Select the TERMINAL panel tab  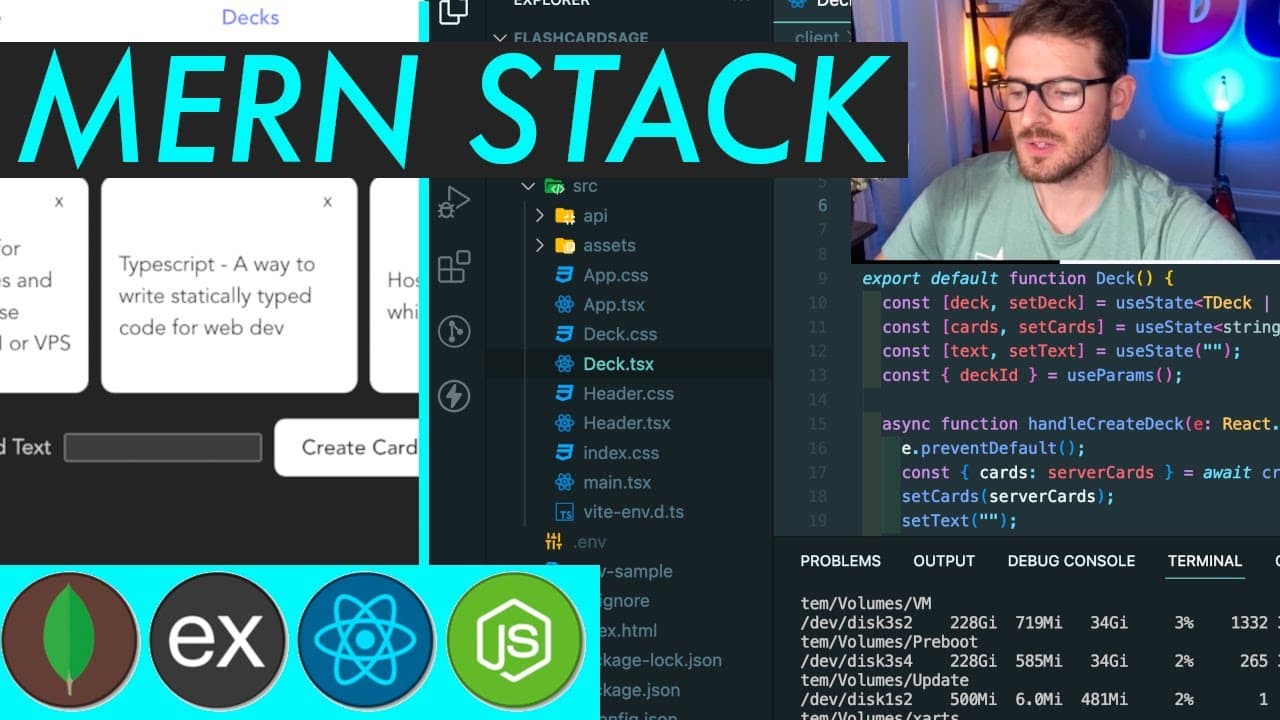(1205, 561)
